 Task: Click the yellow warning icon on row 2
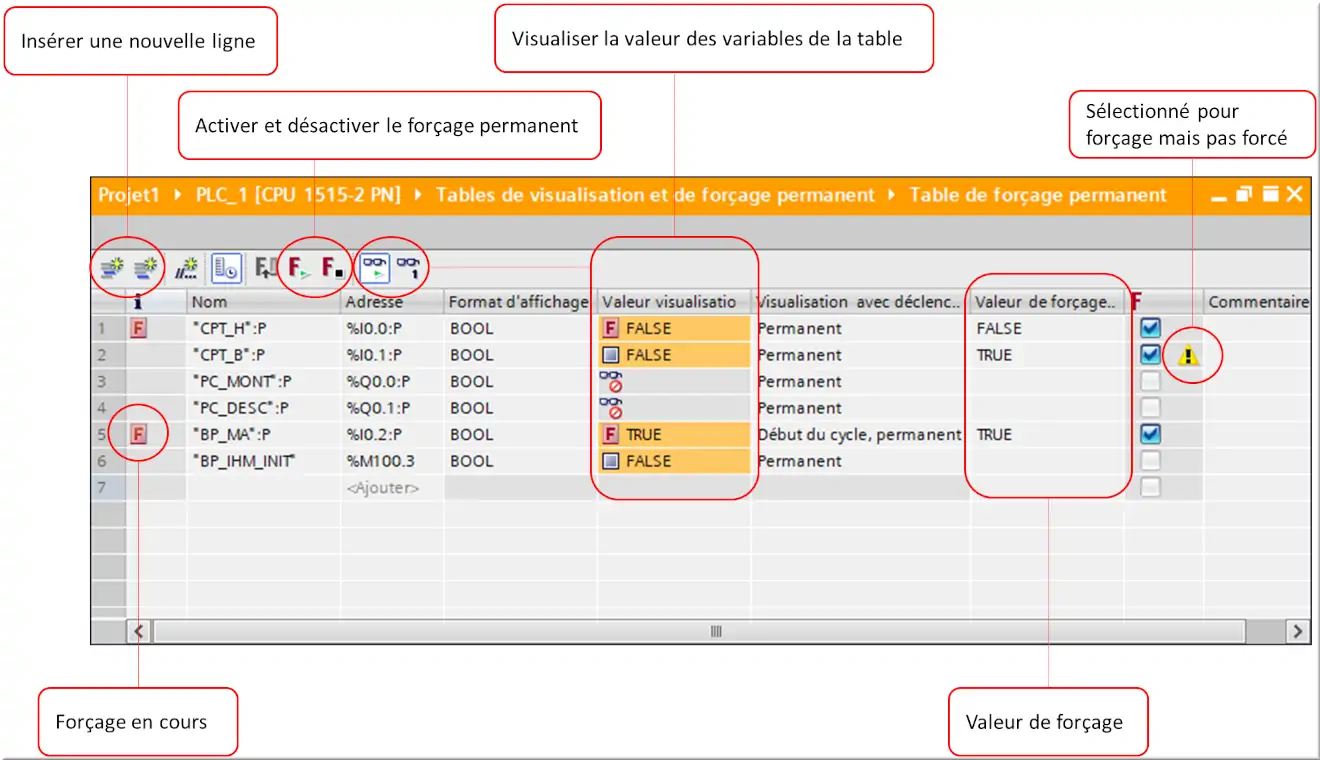coord(1188,355)
